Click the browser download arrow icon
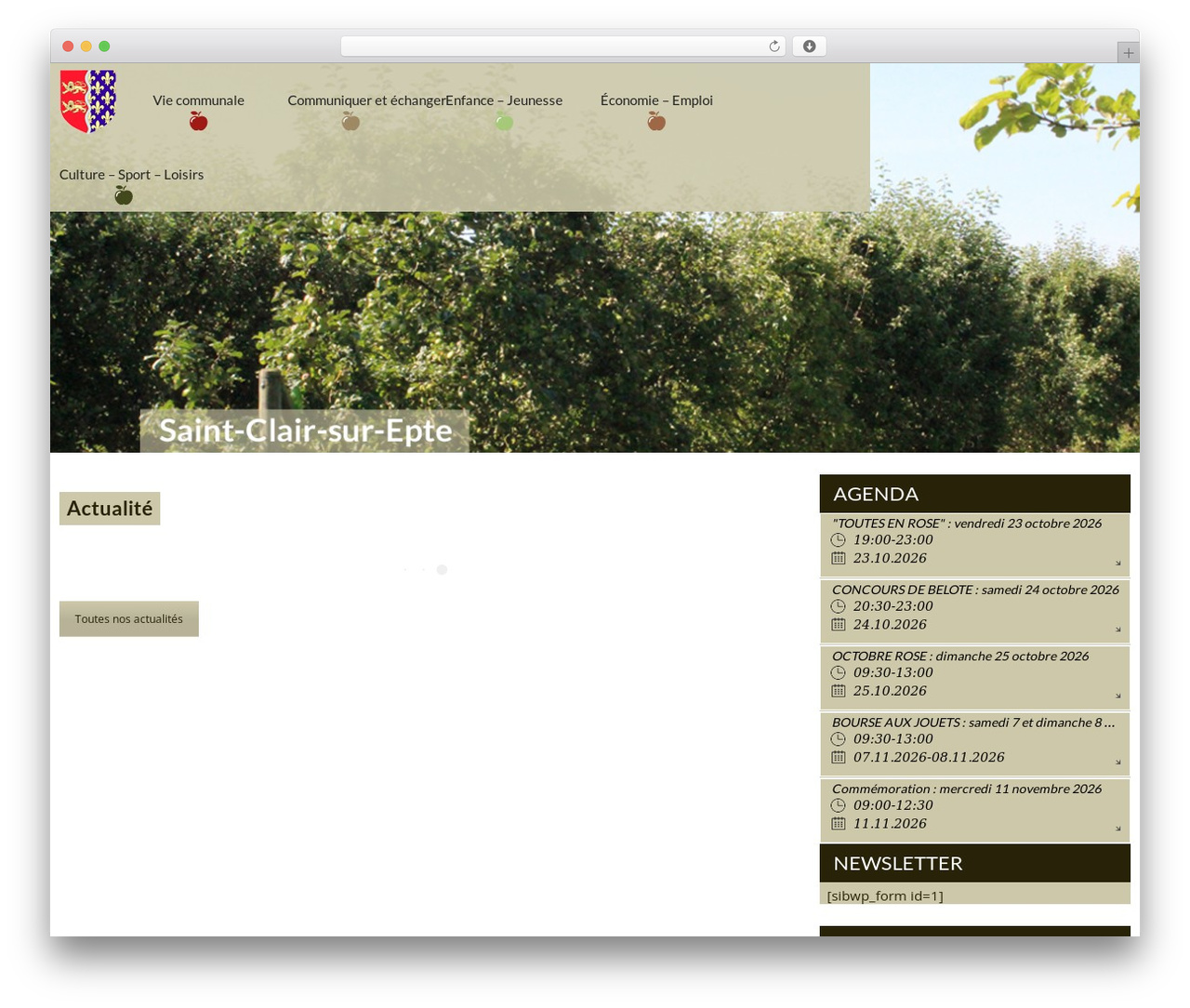 [x=810, y=46]
